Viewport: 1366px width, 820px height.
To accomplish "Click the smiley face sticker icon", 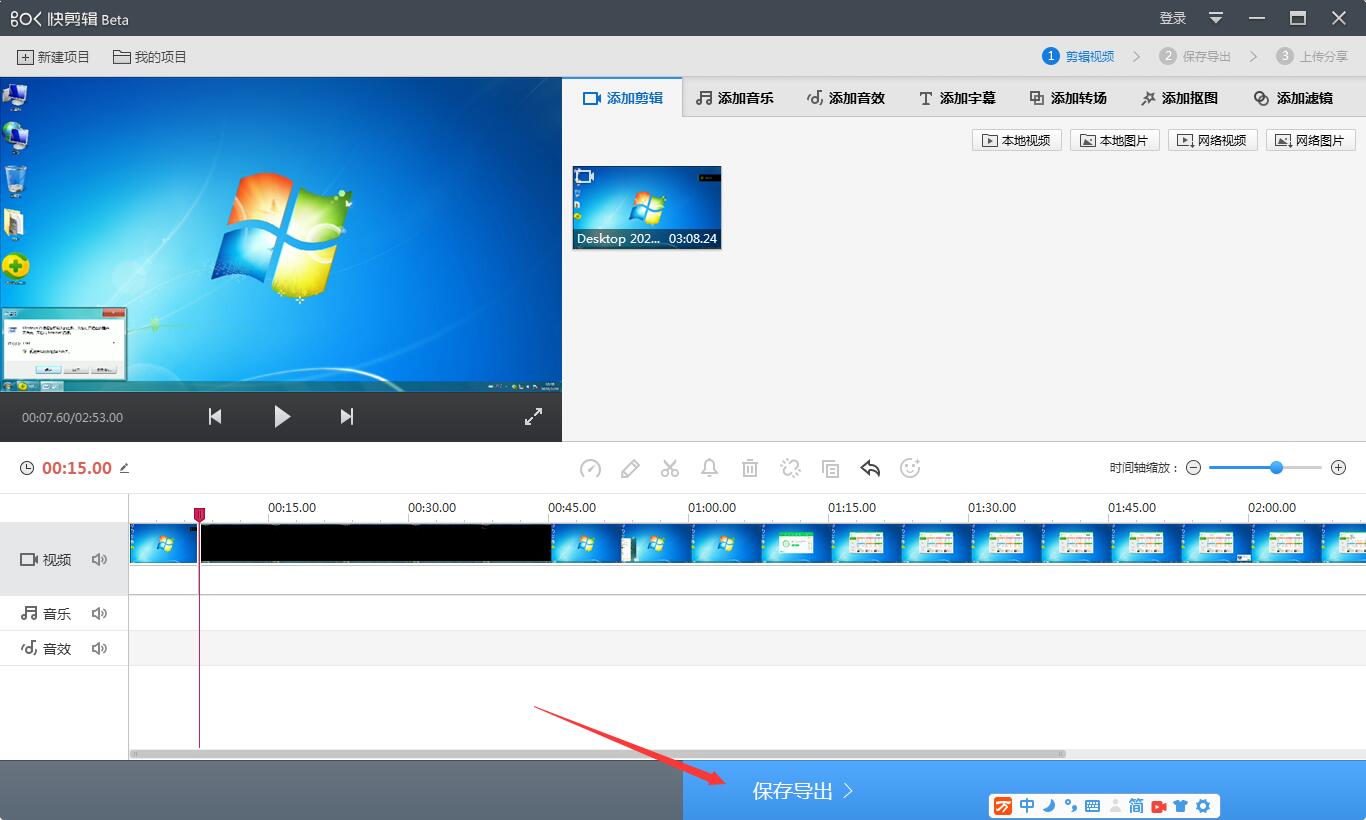I will click(x=910, y=468).
